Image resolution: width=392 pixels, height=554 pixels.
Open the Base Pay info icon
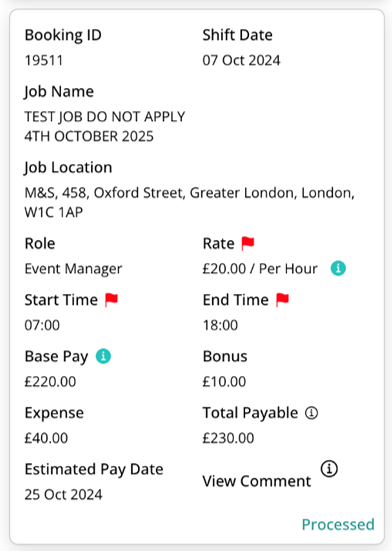coord(103,356)
